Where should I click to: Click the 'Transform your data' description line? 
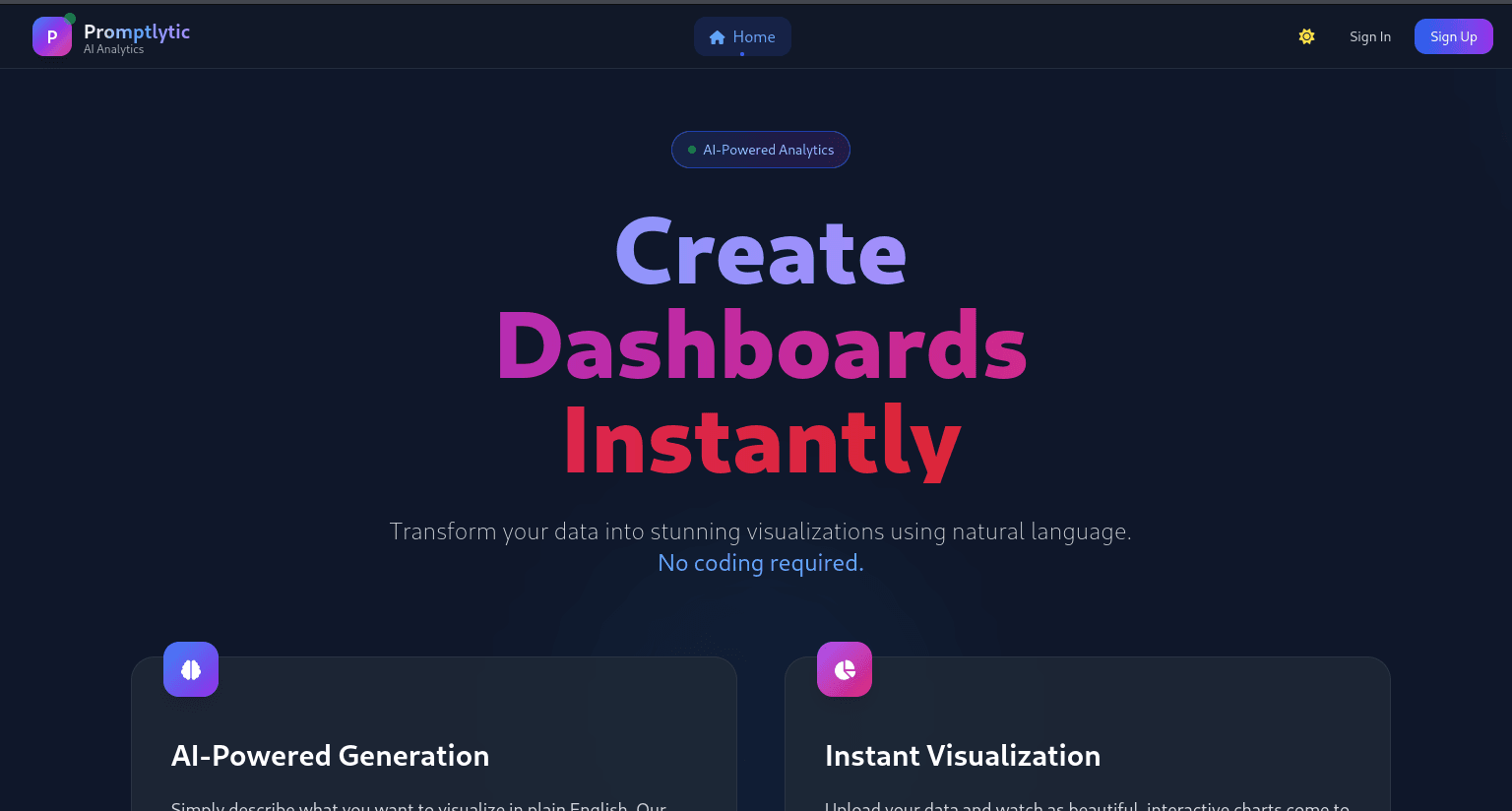[x=761, y=531]
